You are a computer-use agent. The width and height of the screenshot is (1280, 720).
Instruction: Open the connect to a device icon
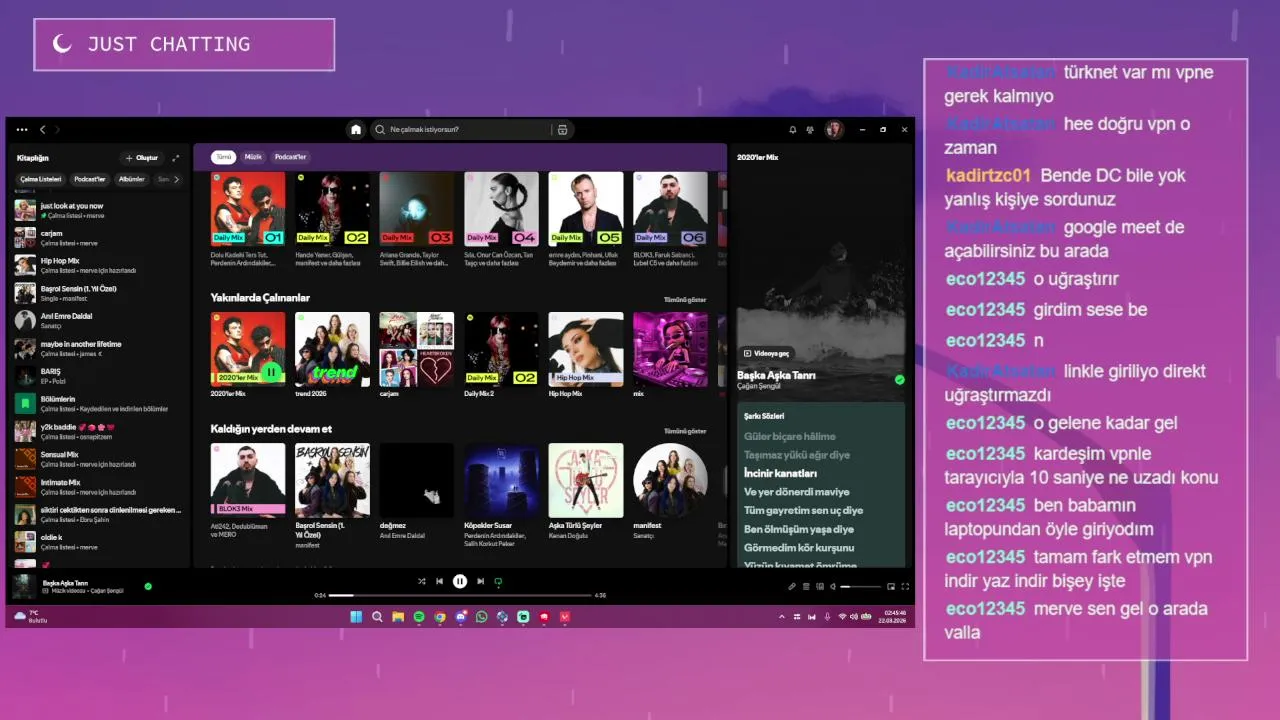click(x=819, y=587)
